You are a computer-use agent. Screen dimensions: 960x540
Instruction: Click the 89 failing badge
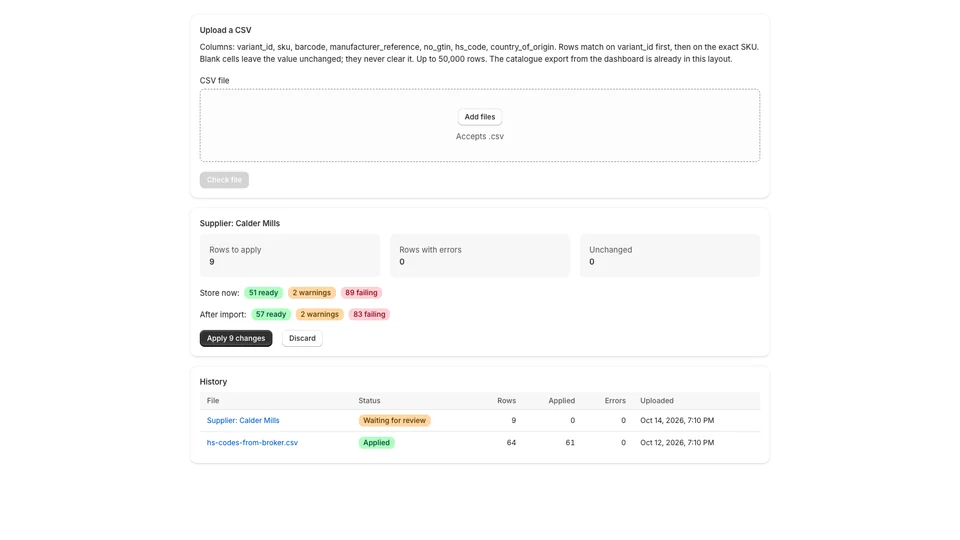(361, 293)
